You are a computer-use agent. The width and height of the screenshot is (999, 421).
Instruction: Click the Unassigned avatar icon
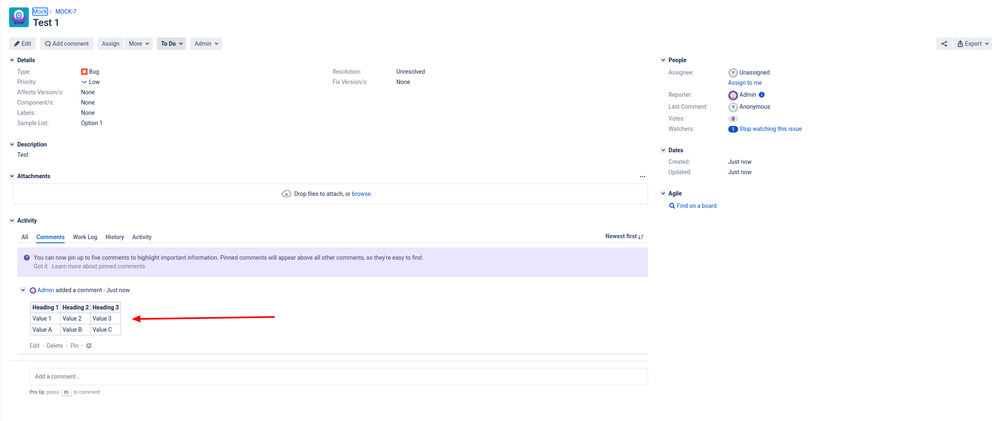[x=733, y=73]
